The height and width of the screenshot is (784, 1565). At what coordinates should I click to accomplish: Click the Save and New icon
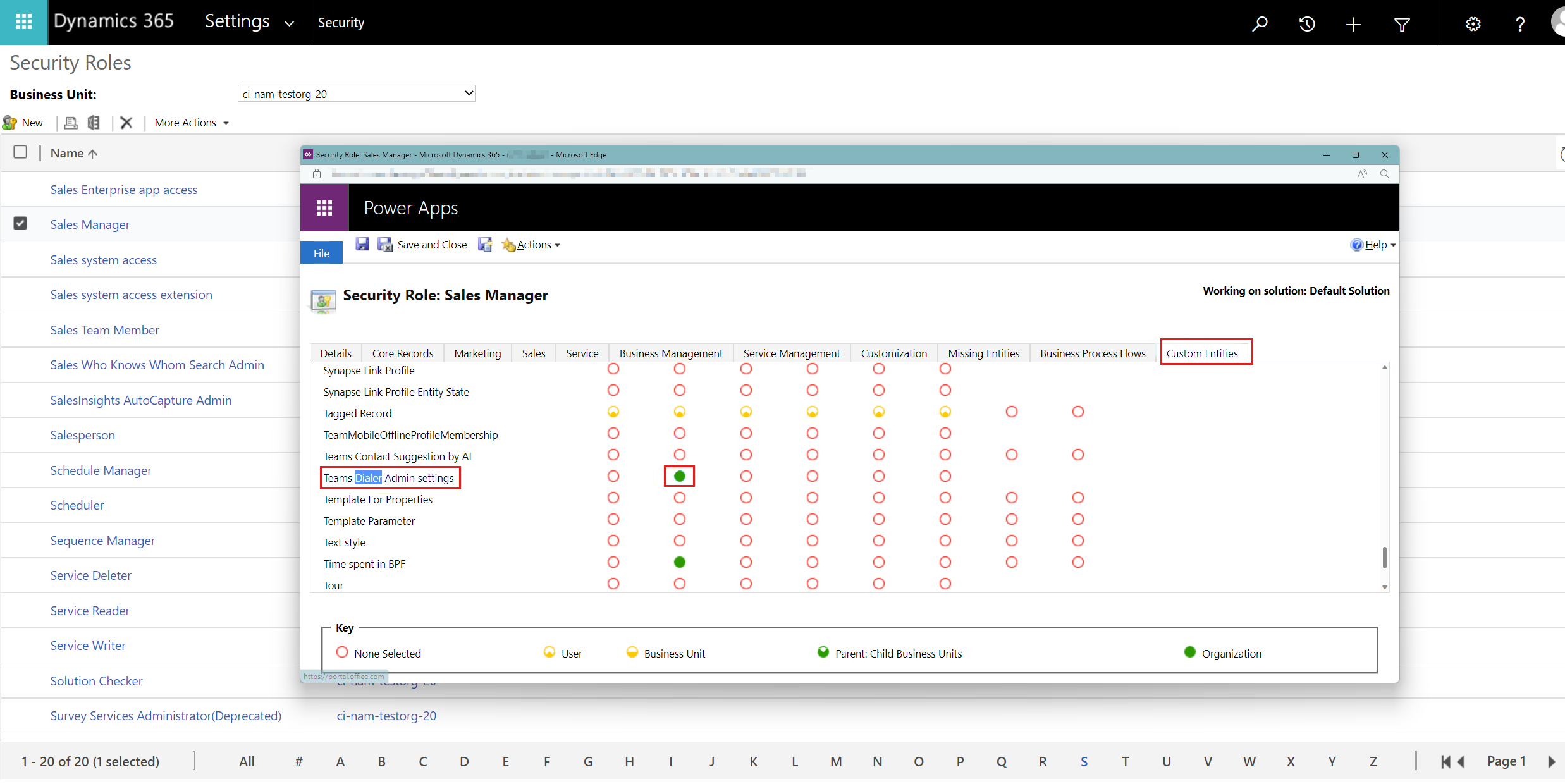click(485, 245)
